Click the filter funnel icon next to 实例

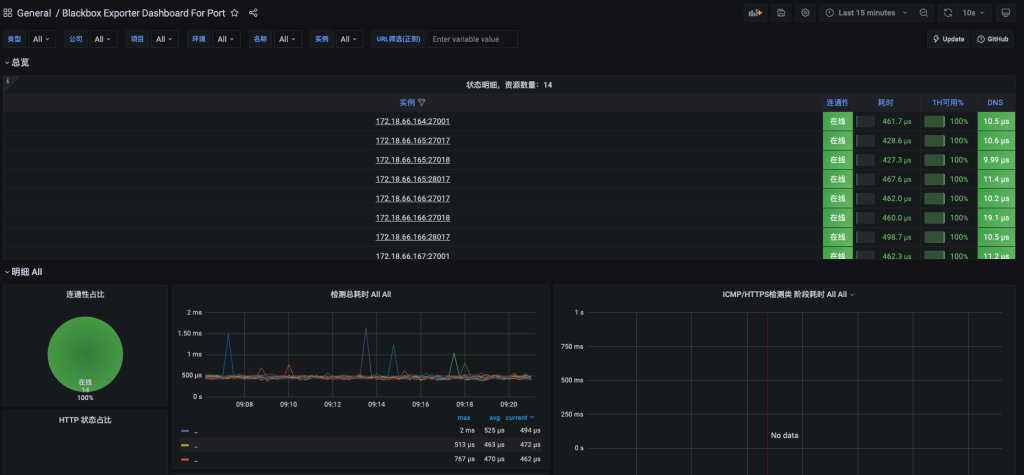tap(422, 103)
